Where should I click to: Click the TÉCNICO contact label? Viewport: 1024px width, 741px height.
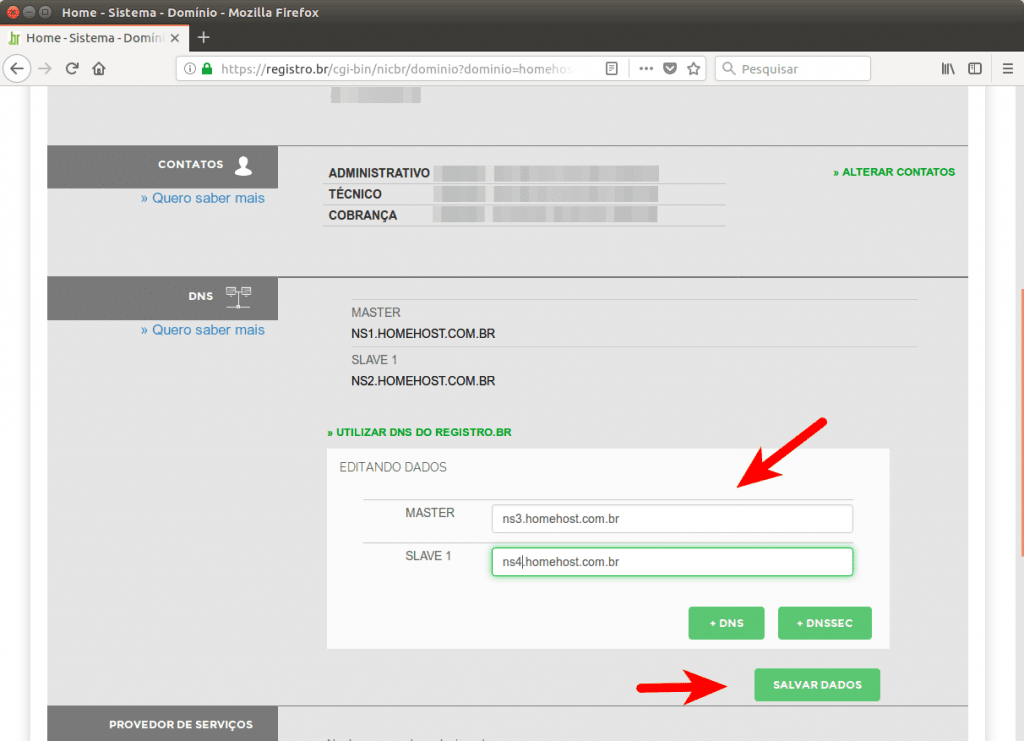coord(355,194)
